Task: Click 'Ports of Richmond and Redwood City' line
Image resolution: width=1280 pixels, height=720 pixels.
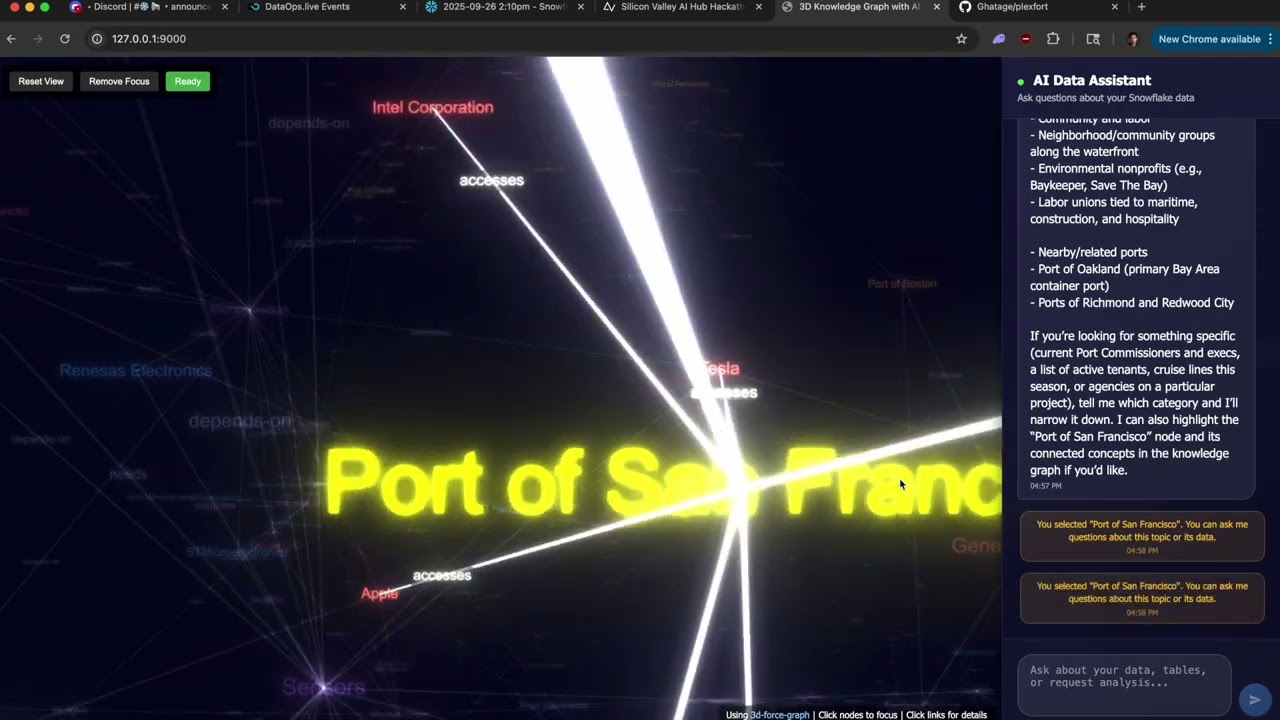Action: pos(1132,303)
